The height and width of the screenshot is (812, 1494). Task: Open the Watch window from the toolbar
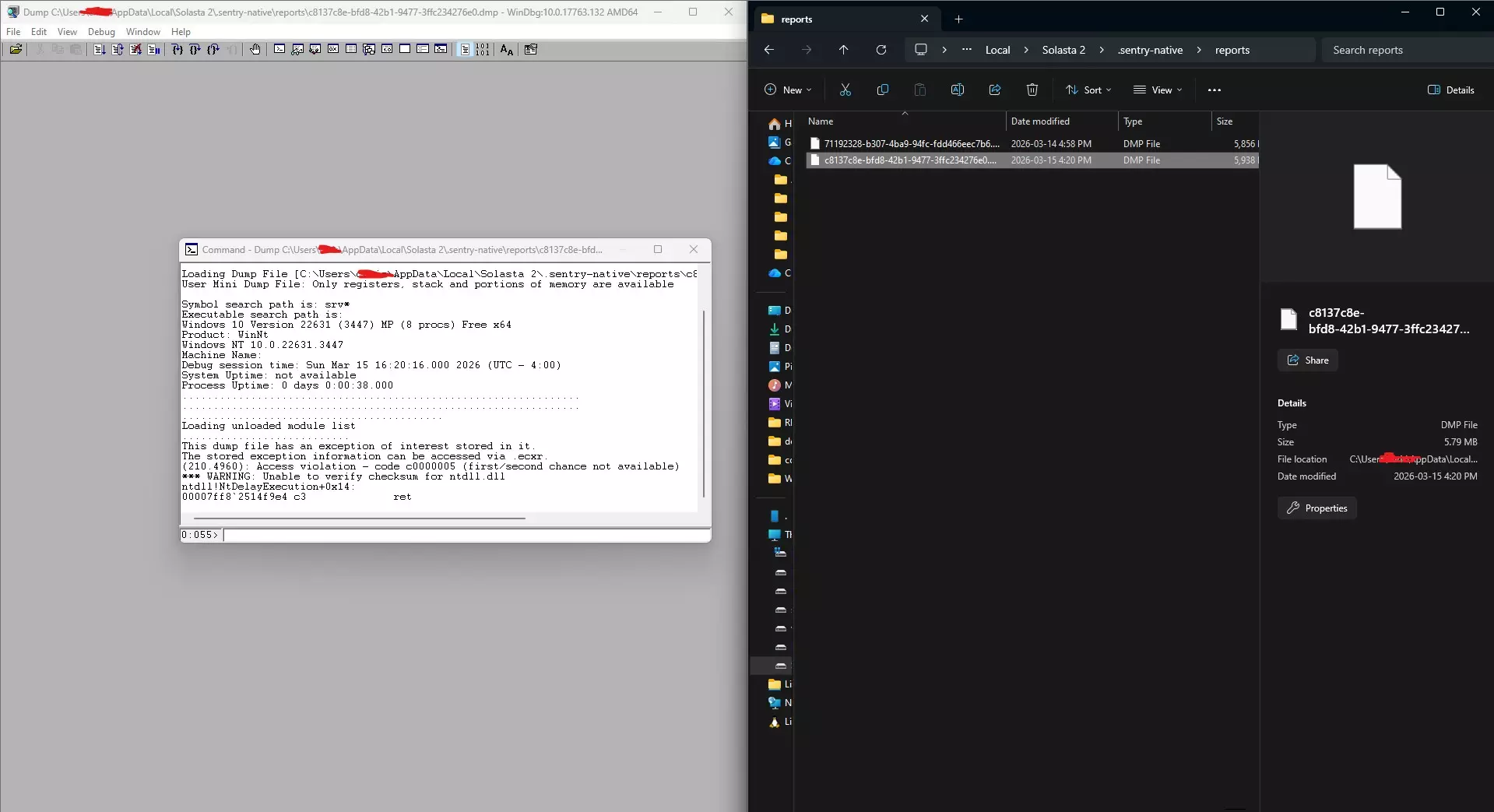(x=297, y=50)
